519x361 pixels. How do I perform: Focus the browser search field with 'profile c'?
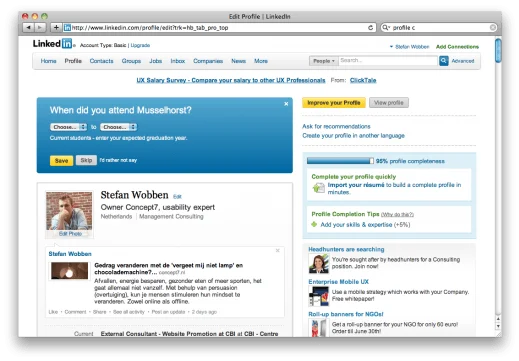(x=439, y=28)
